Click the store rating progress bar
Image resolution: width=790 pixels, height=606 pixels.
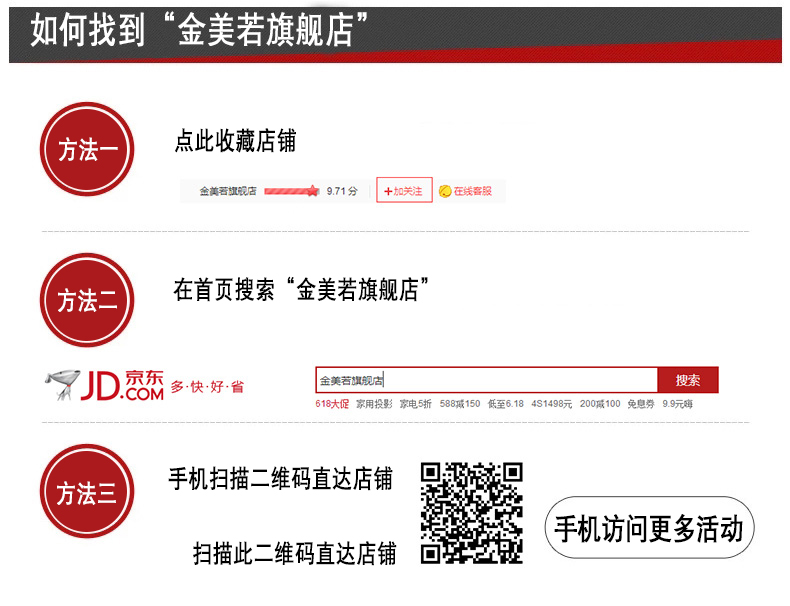point(292,191)
